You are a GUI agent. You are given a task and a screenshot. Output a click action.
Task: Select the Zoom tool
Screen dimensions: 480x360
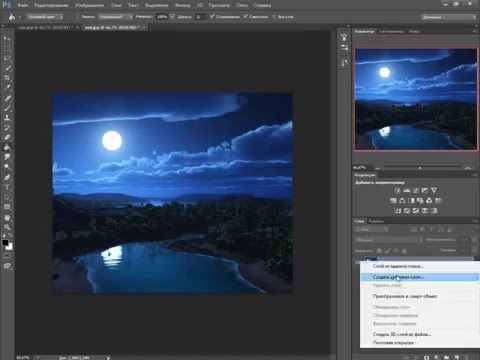(x=7, y=227)
